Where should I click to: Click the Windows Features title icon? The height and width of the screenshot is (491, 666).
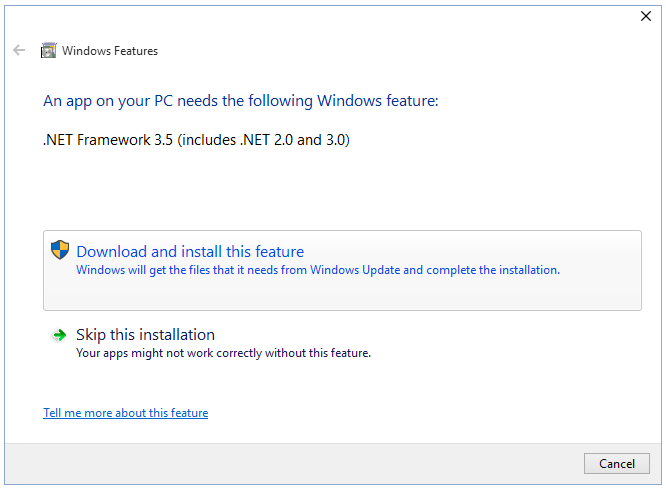click(48, 51)
